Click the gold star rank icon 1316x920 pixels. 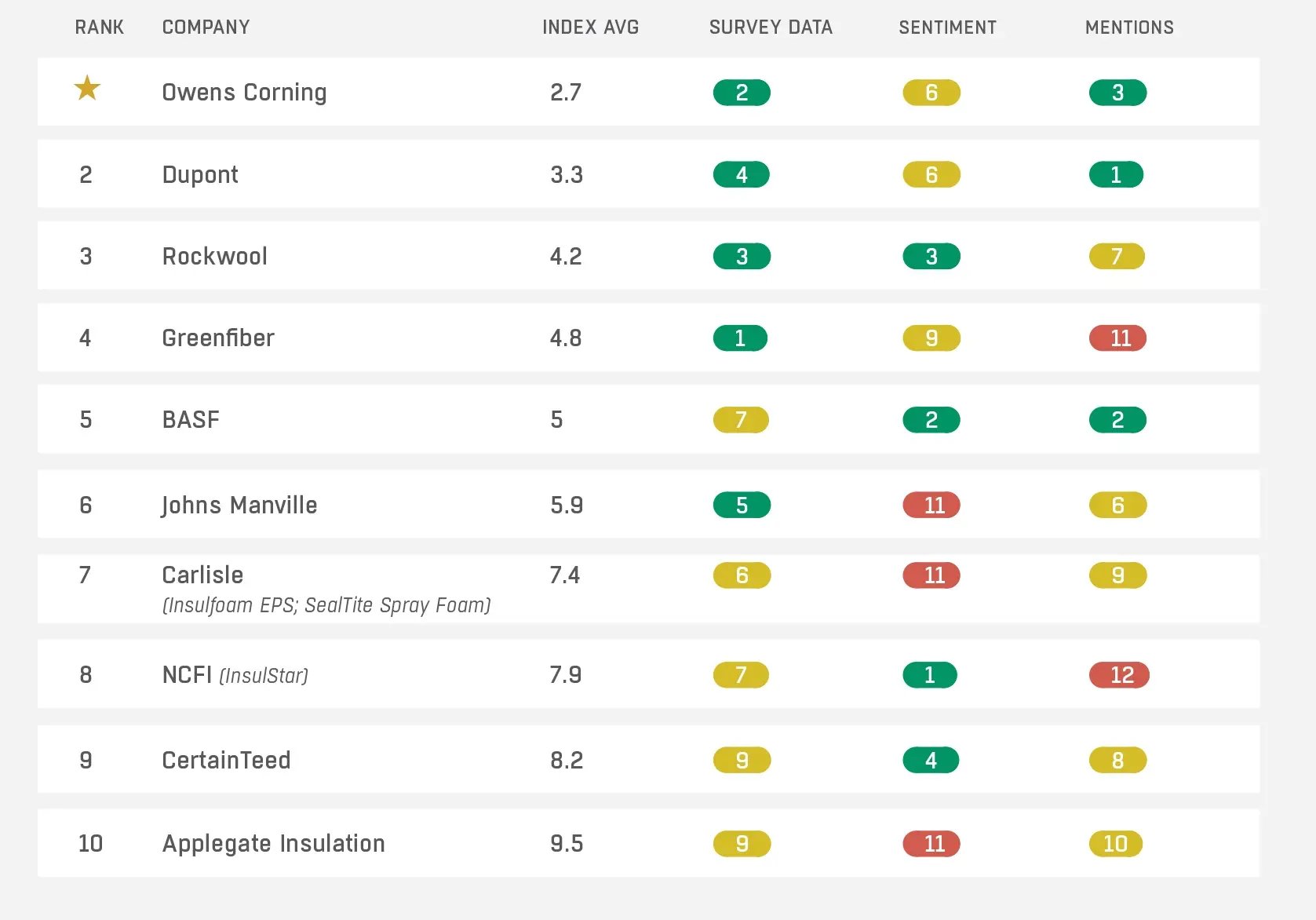(87, 89)
